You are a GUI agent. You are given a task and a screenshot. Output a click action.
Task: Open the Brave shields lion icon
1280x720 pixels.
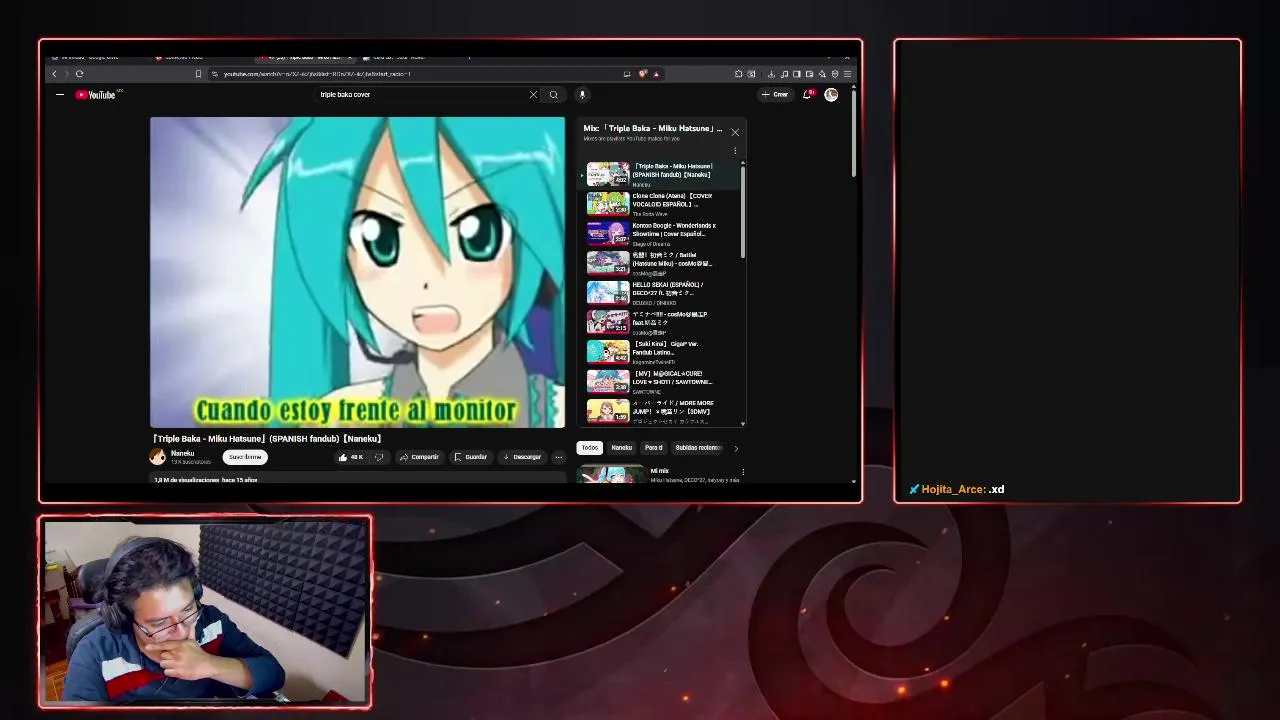pyautogui.click(x=643, y=74)
